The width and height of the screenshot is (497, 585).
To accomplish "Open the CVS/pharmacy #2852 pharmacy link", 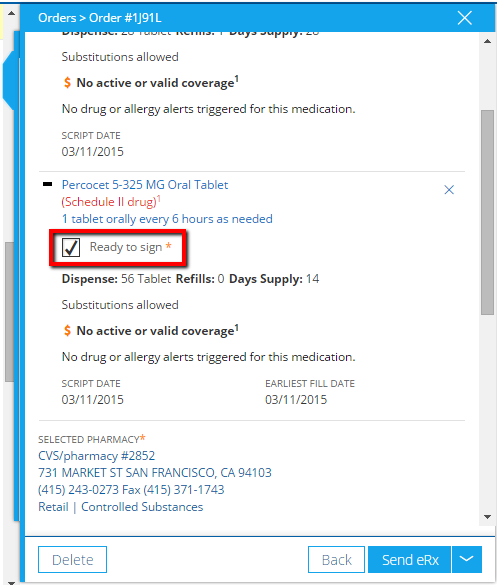I will [x=96, y=456].
